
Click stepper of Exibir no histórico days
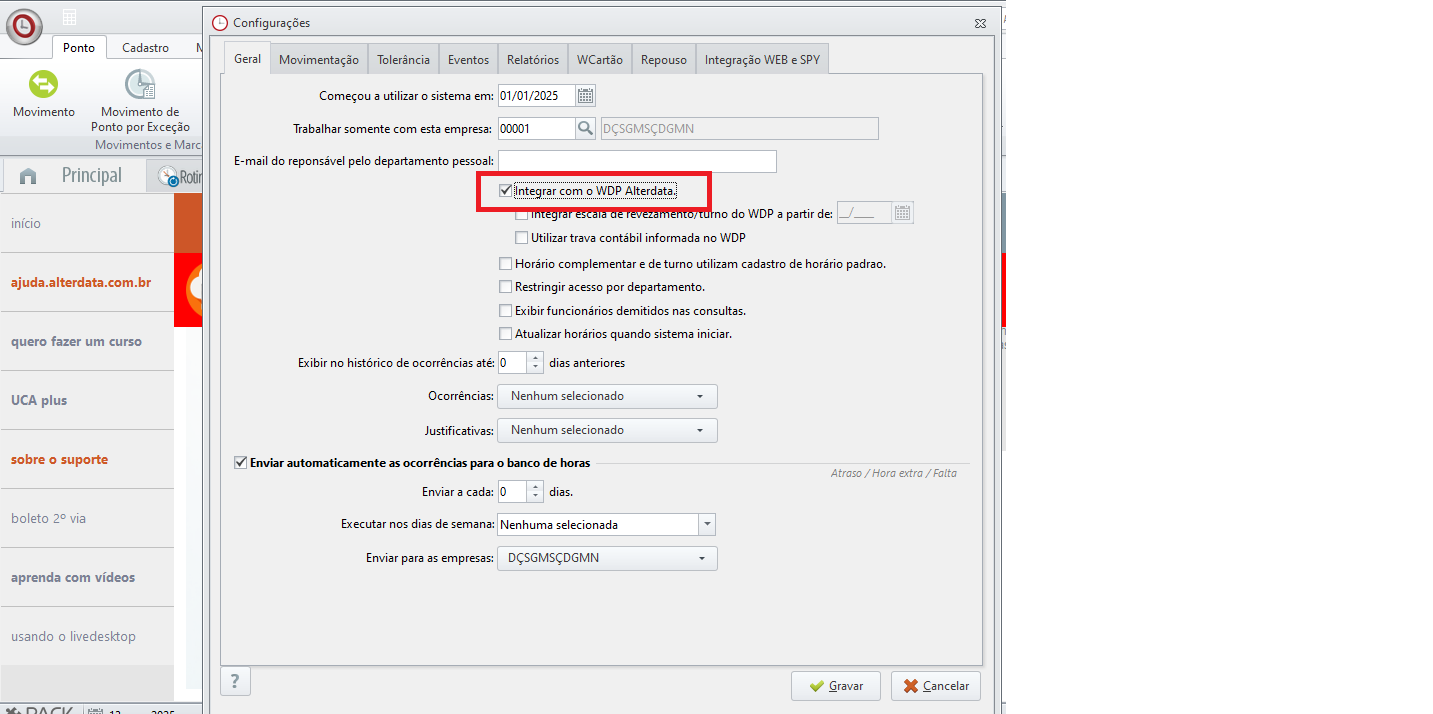pos(535,362)
